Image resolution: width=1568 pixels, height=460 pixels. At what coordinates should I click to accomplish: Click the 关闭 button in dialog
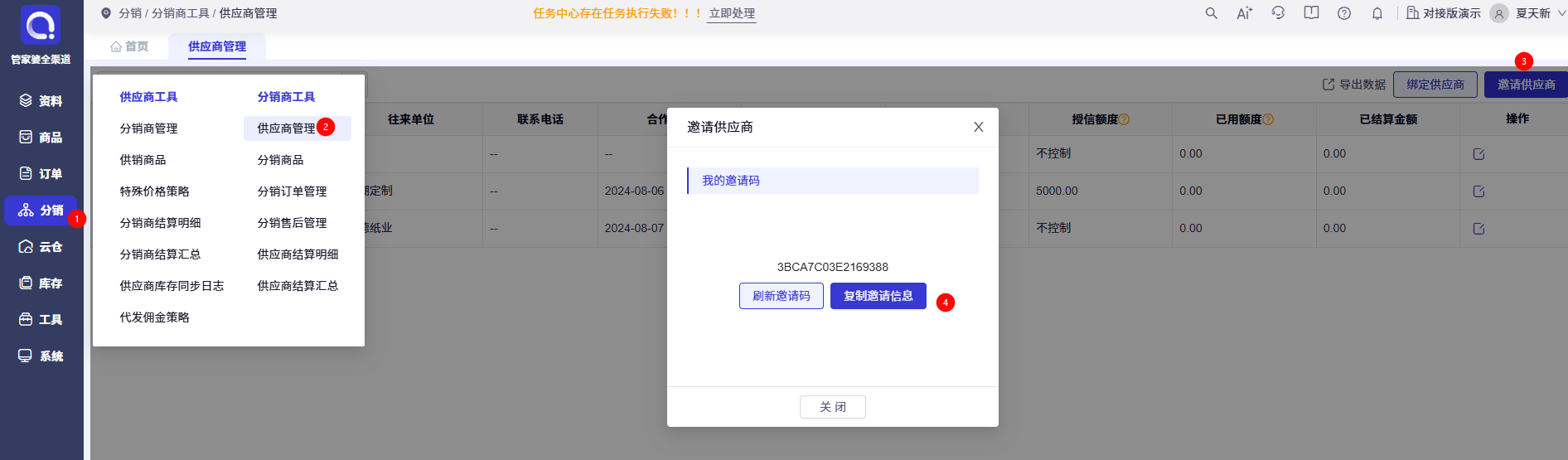(833, 407)
